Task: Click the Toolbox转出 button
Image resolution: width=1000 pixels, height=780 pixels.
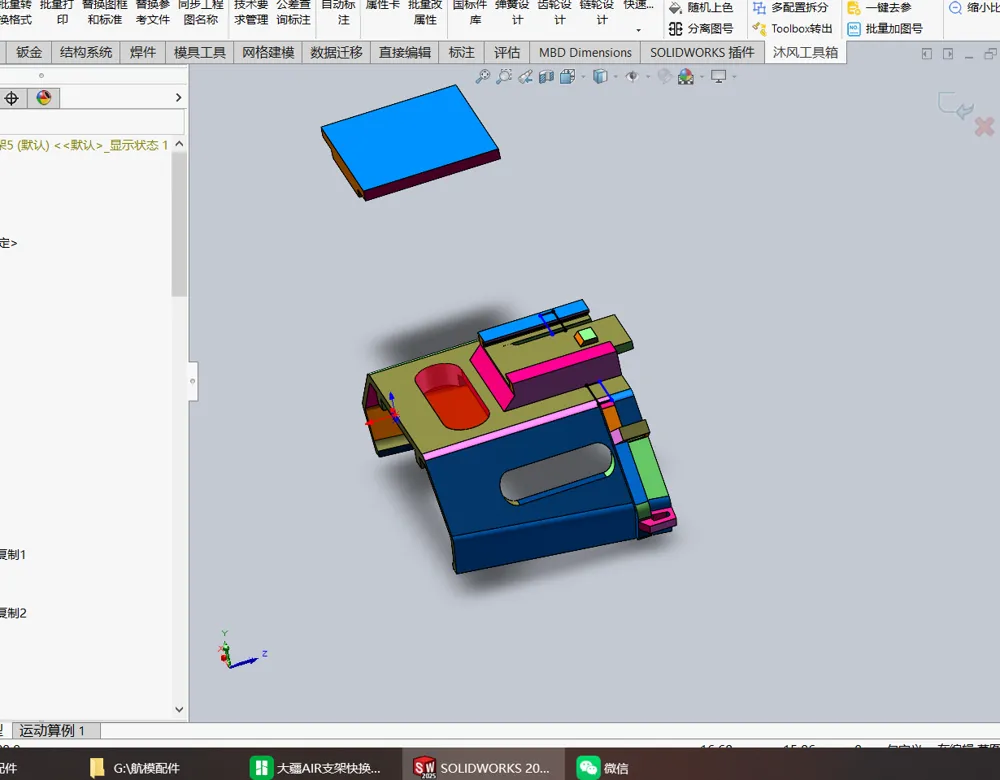Action: click(x=793, y=29)
